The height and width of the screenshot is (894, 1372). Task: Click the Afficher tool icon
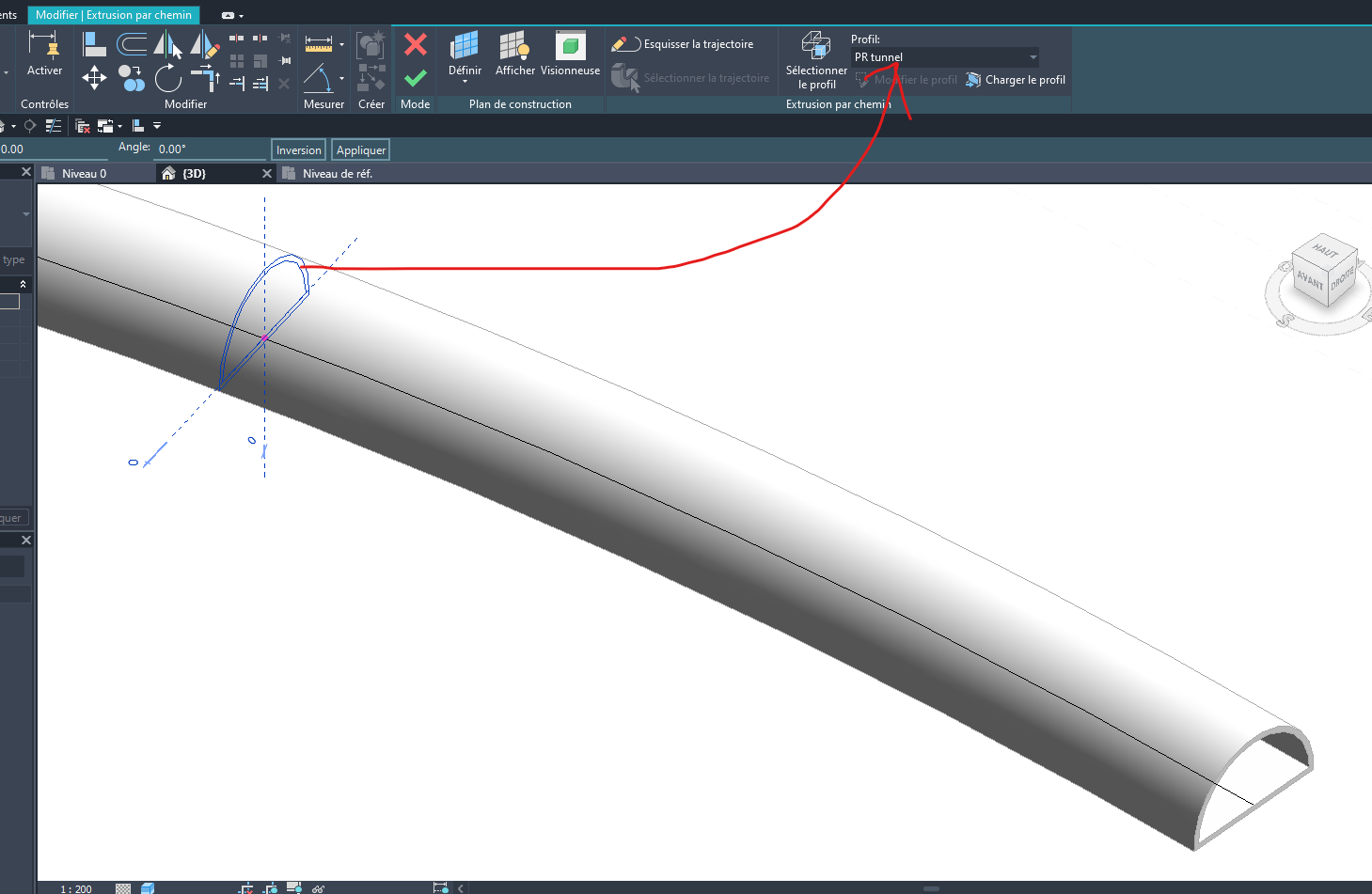514,45
